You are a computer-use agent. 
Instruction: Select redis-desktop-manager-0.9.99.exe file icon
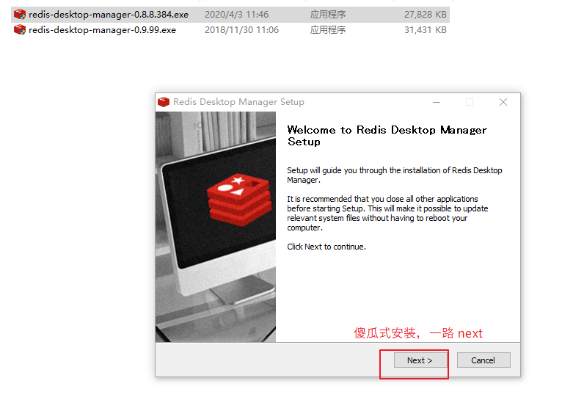click(20, 30)
